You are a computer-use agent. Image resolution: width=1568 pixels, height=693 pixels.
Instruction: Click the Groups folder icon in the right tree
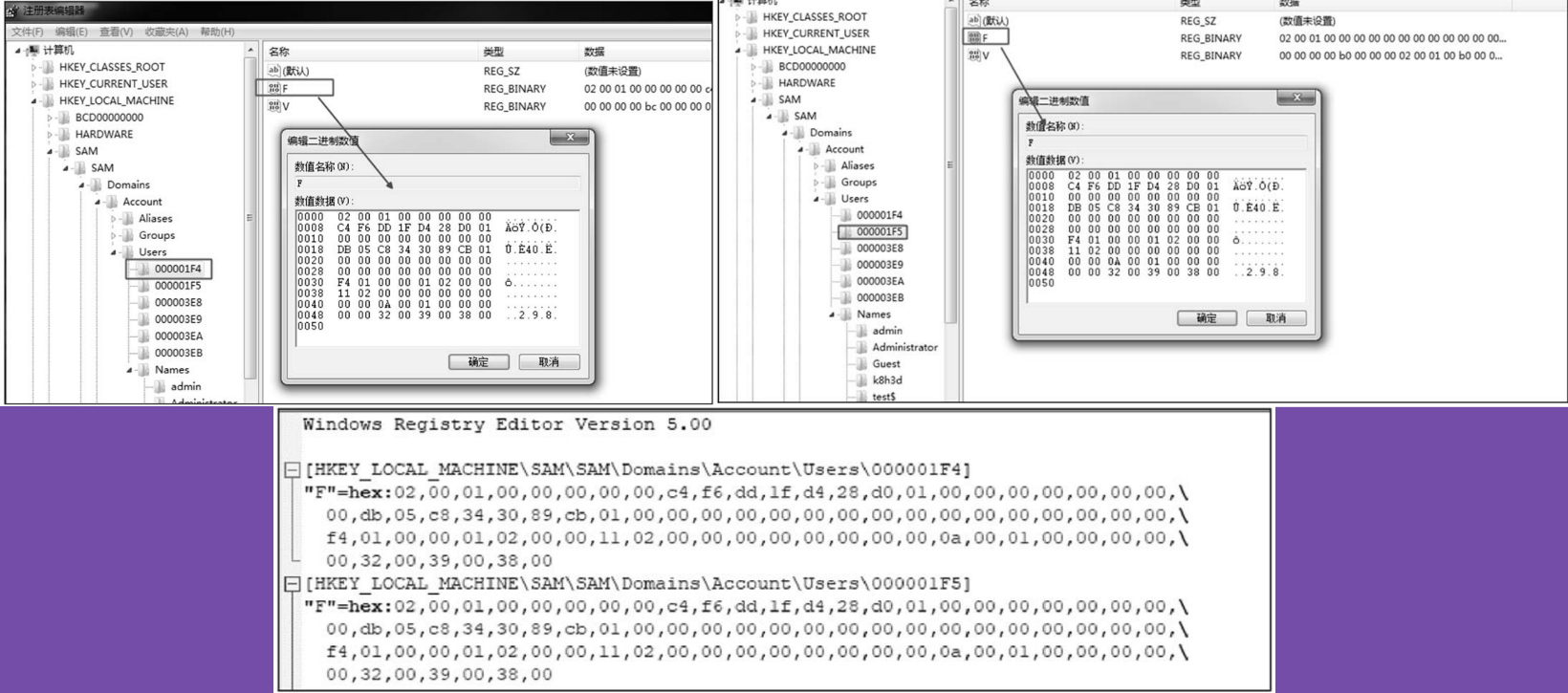click(831, 182)
